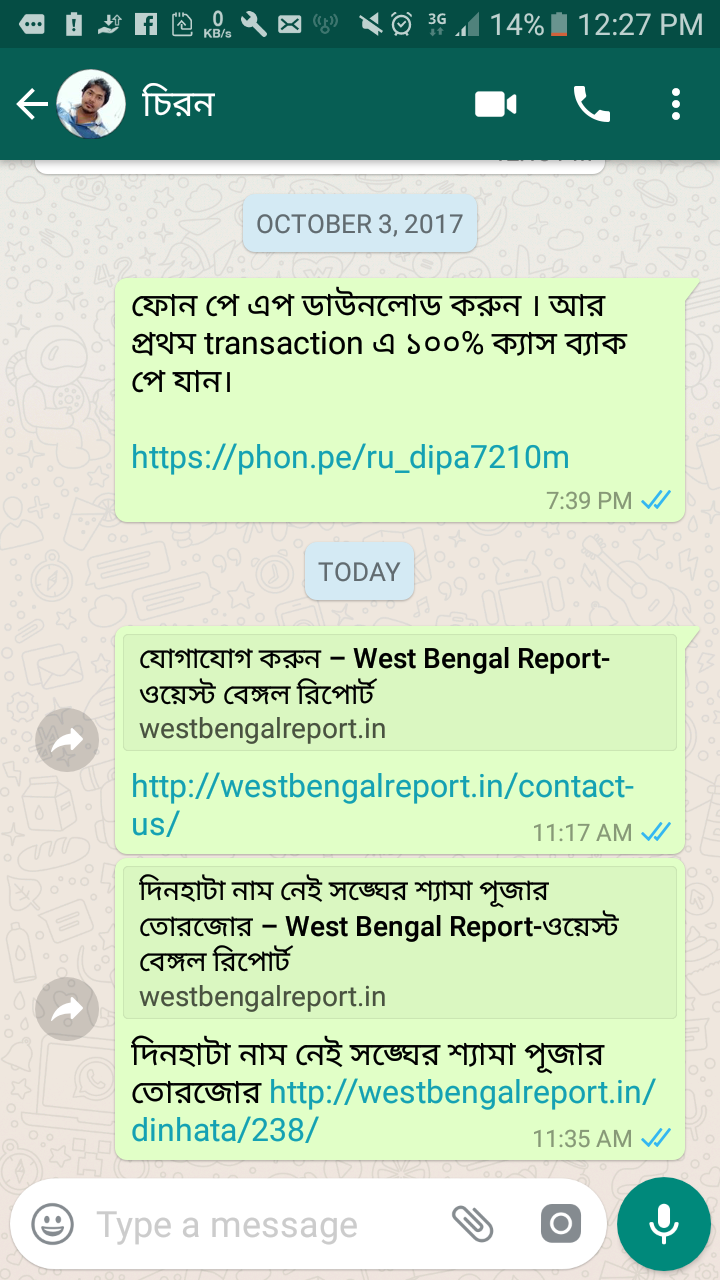
Task: Tap the battery indicator in status bar
Action: (x=559, y=24)
